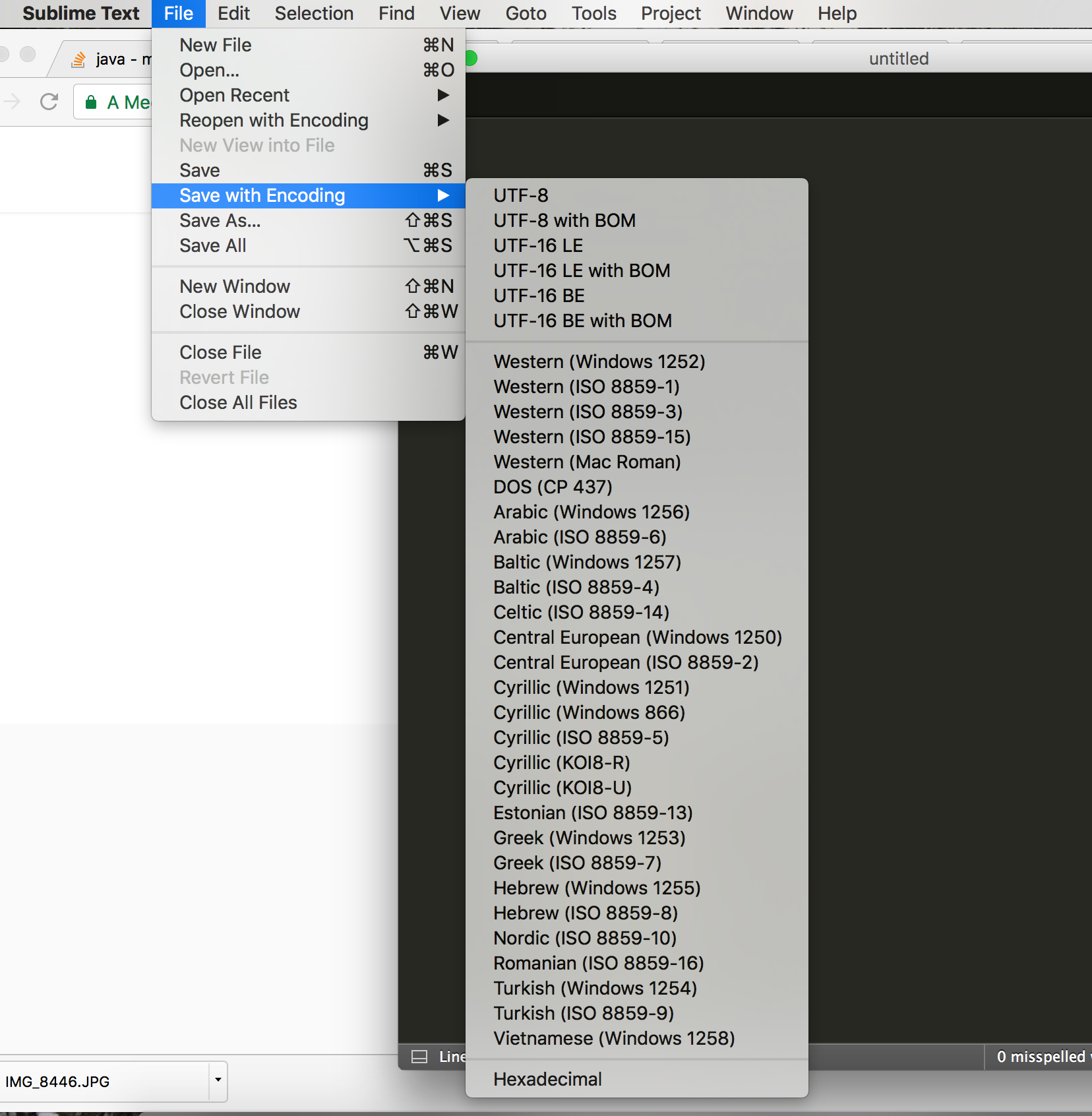This screenshot has width=1092, height=1116.
Task: Expand the Open Recent submenu
Action: pyautogui.click(x=308, y=95)
